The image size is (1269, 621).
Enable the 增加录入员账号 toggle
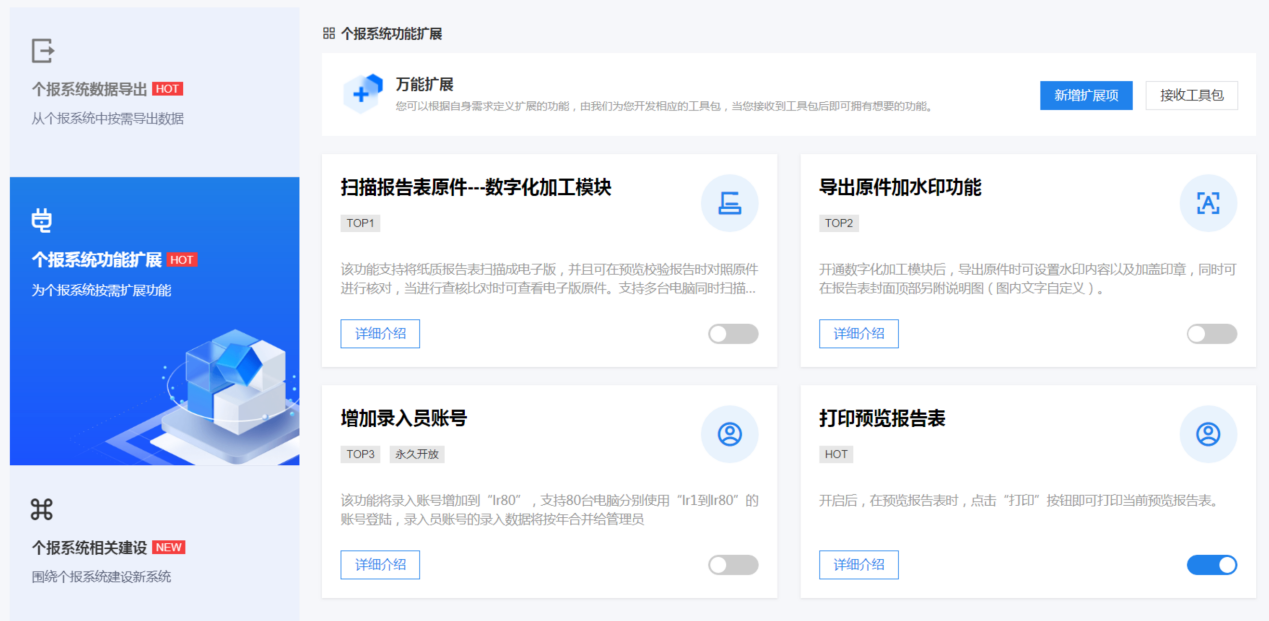coord(733,565)
